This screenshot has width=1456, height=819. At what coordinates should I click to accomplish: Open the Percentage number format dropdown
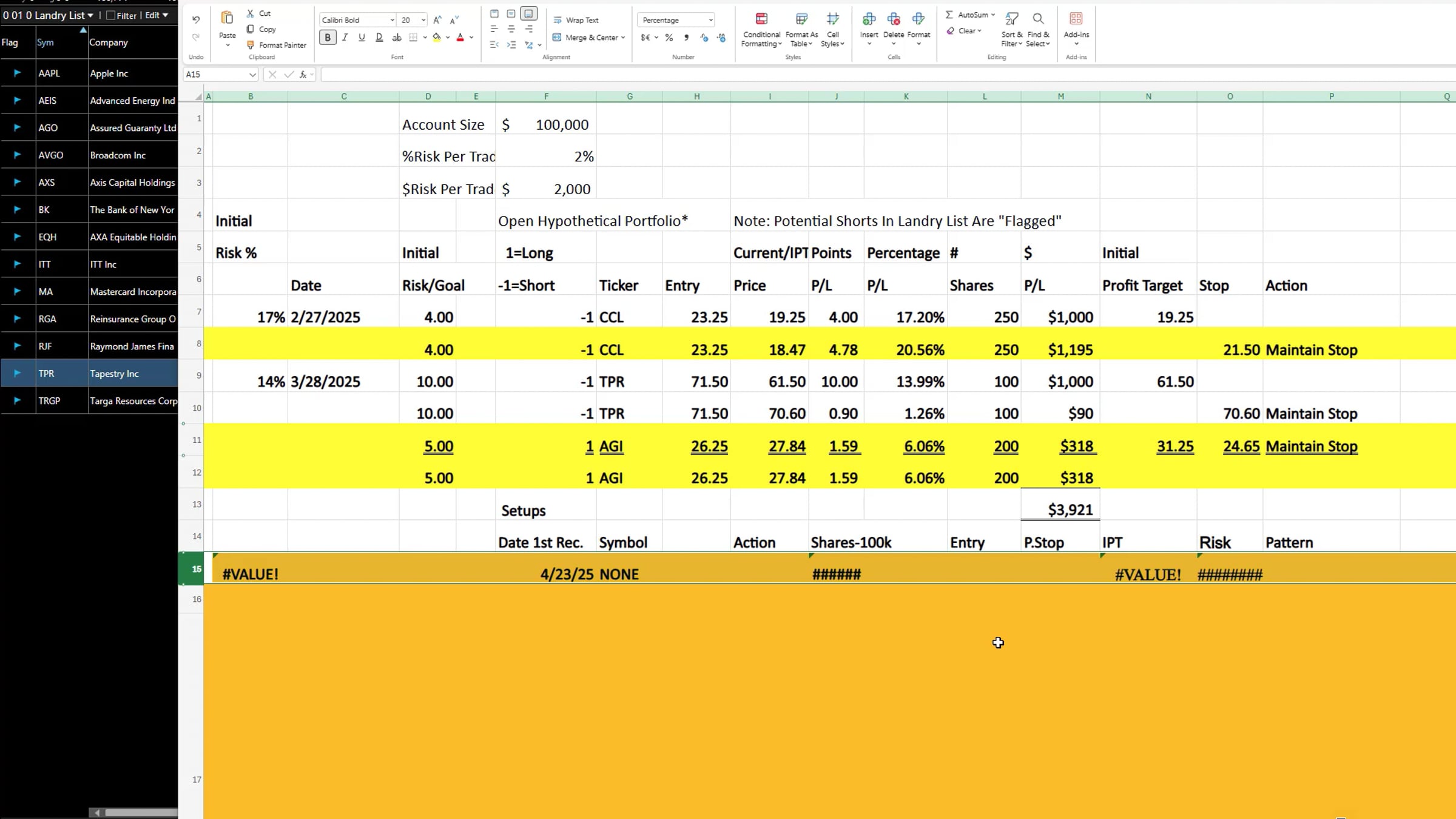click(x=710, y=20)
